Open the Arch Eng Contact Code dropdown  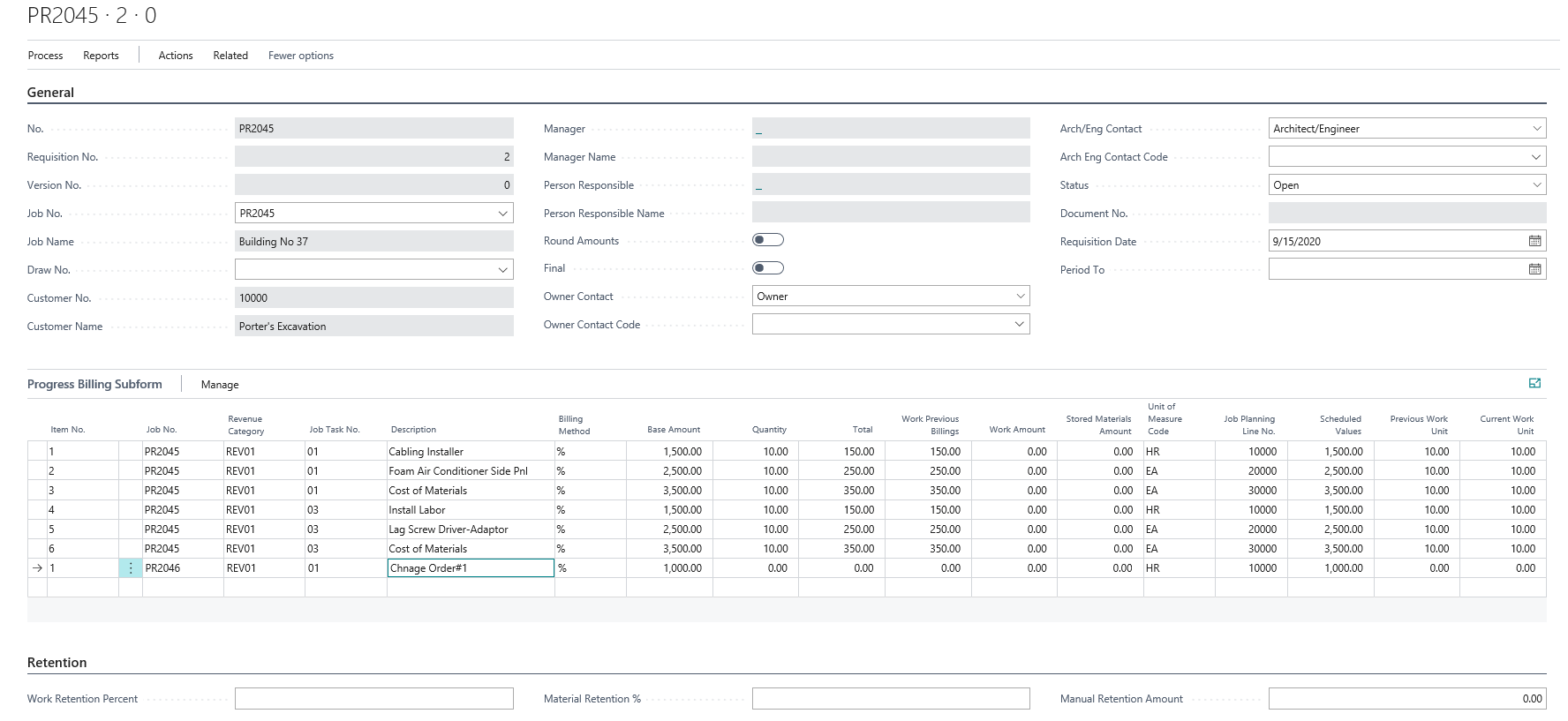coord(1536,156)
